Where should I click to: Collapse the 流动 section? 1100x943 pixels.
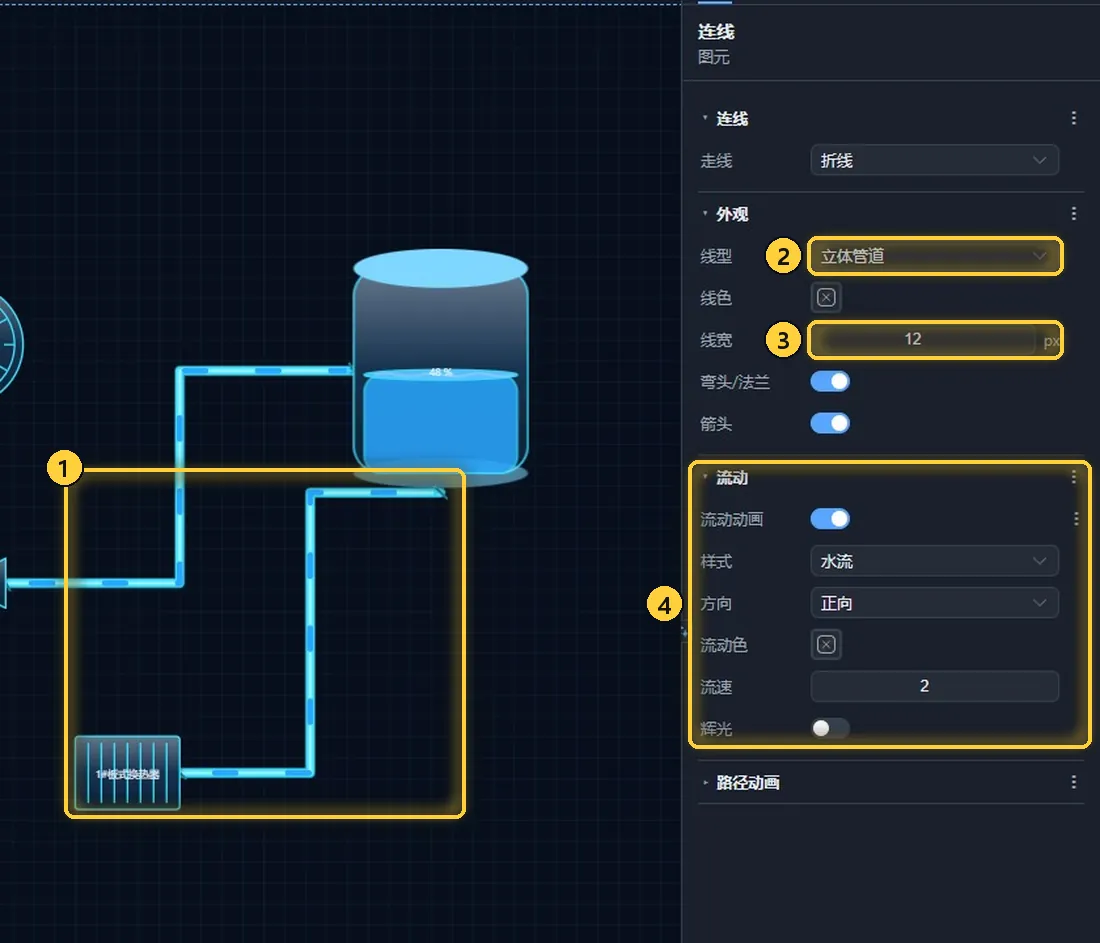(x=705, y=477)
